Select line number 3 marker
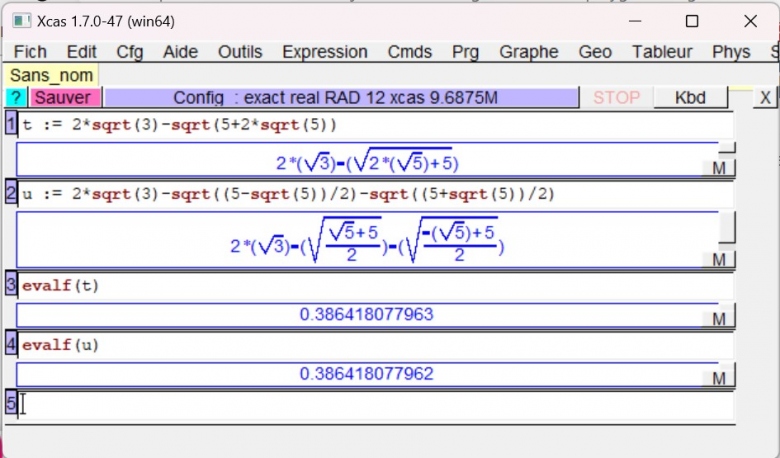780x458 pixels. [x=11, y=285]
